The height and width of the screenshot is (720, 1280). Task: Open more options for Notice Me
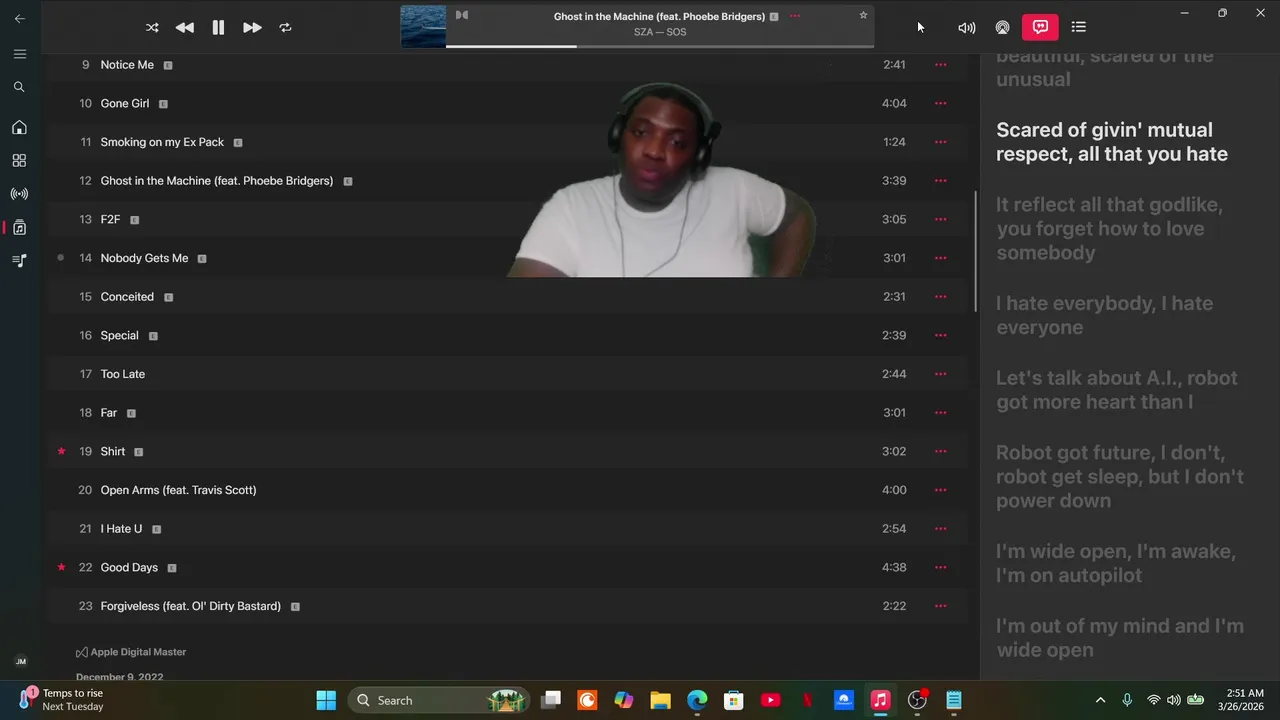pos(940,65)
